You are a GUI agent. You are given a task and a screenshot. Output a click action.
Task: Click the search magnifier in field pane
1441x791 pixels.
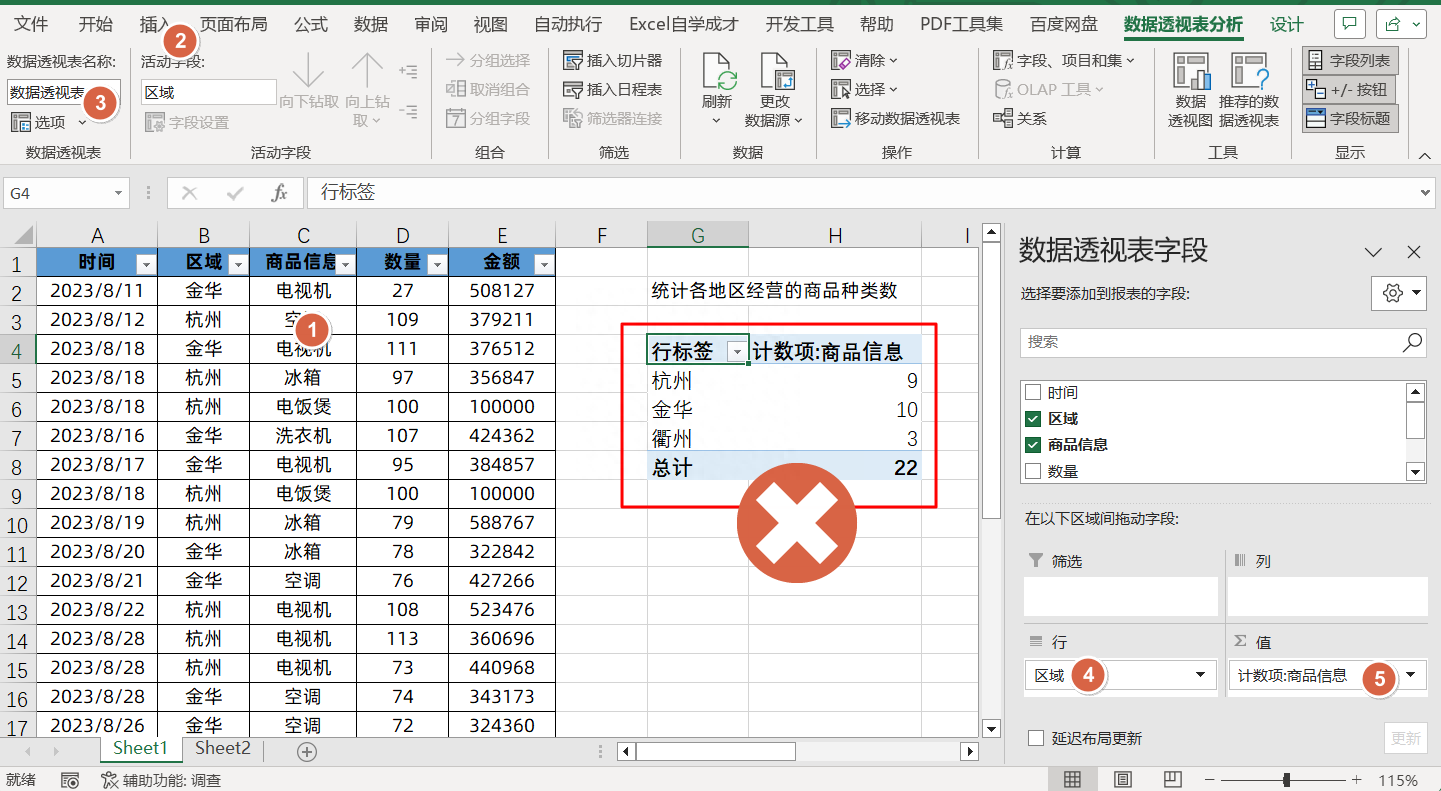pyautogui.click(x=1411, y=342)
